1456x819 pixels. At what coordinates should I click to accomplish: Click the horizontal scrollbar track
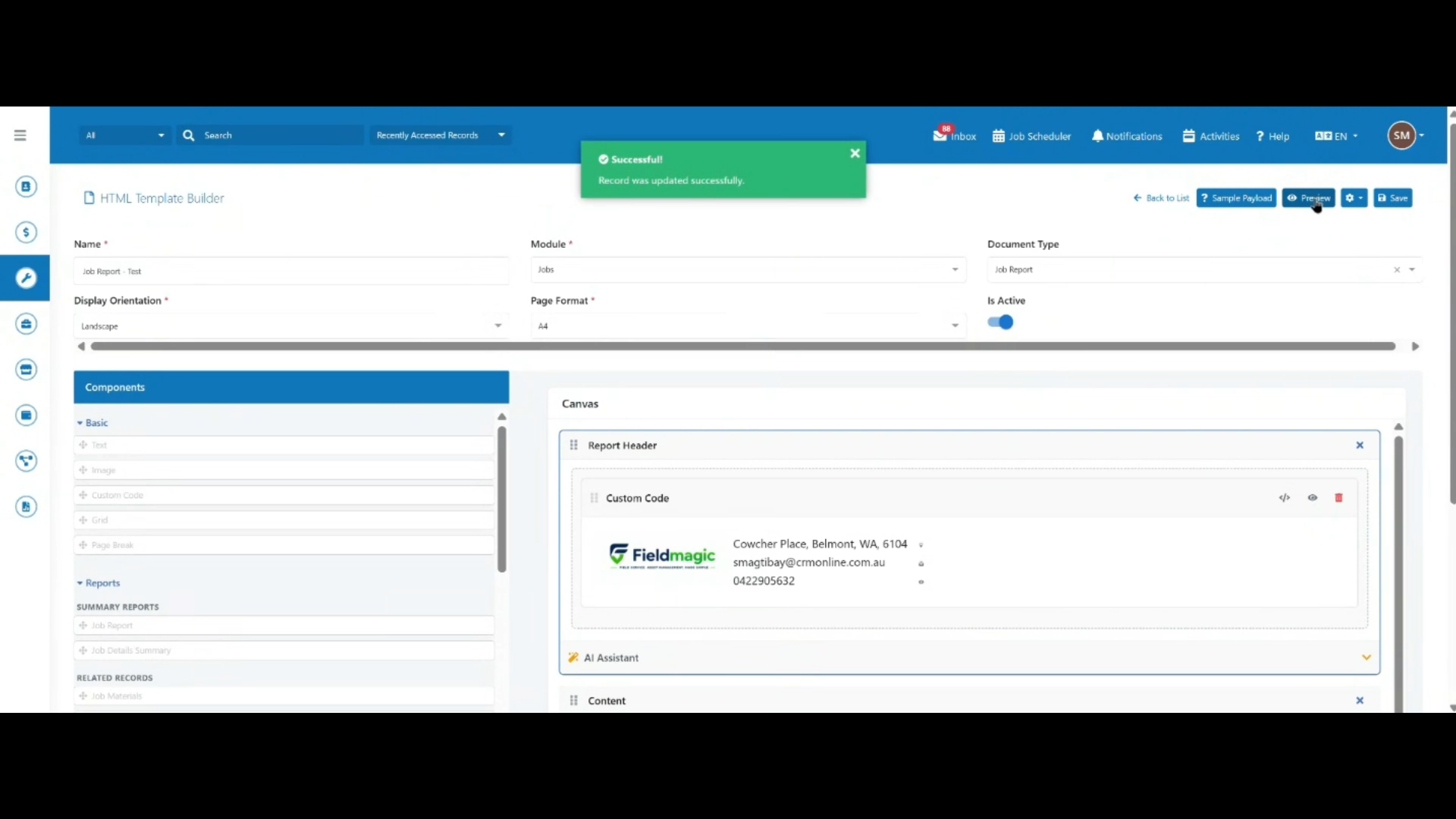[743, 347]
